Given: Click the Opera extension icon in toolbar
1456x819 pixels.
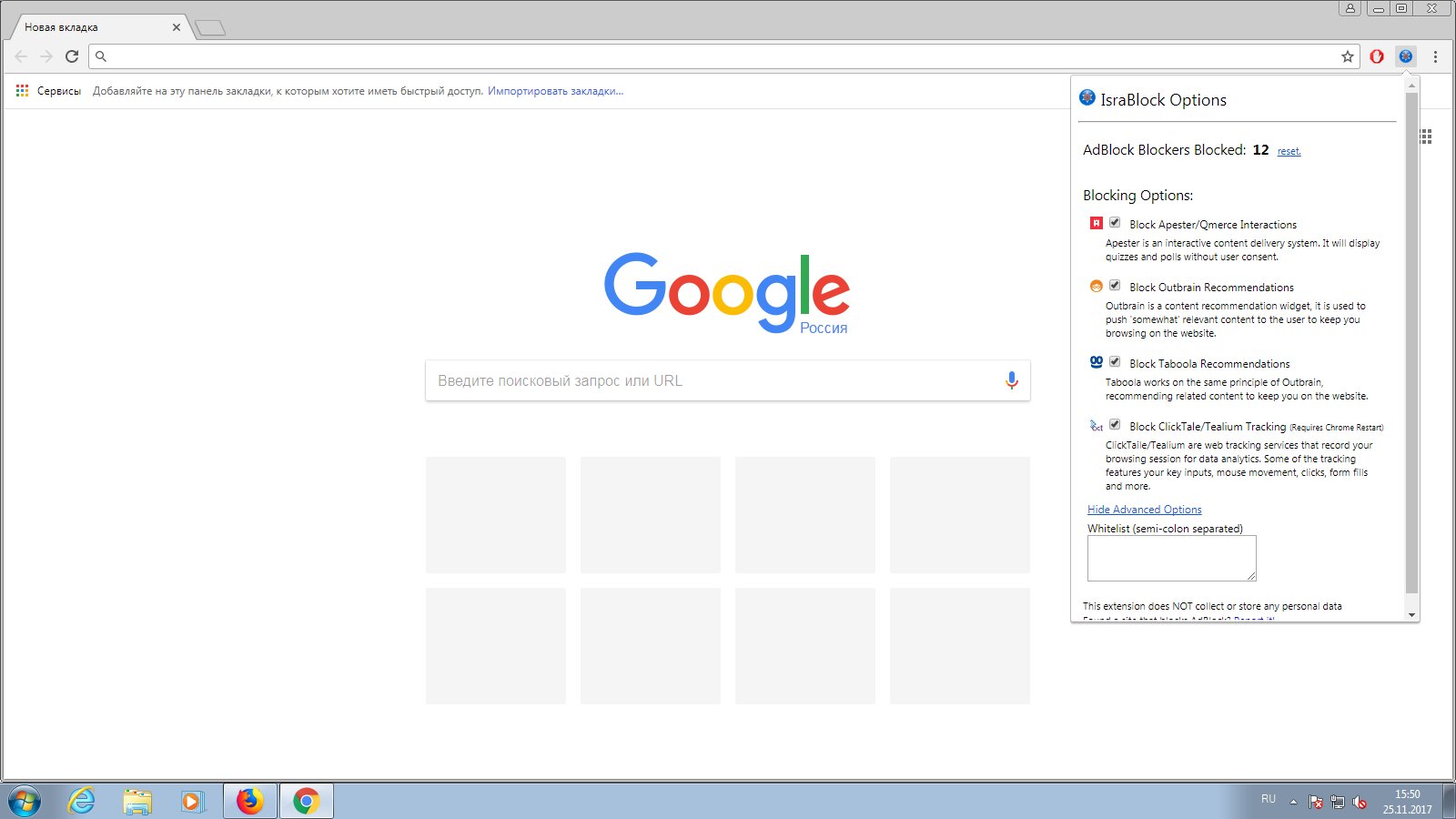Looking at the screenshot, I should point(1377,56).
